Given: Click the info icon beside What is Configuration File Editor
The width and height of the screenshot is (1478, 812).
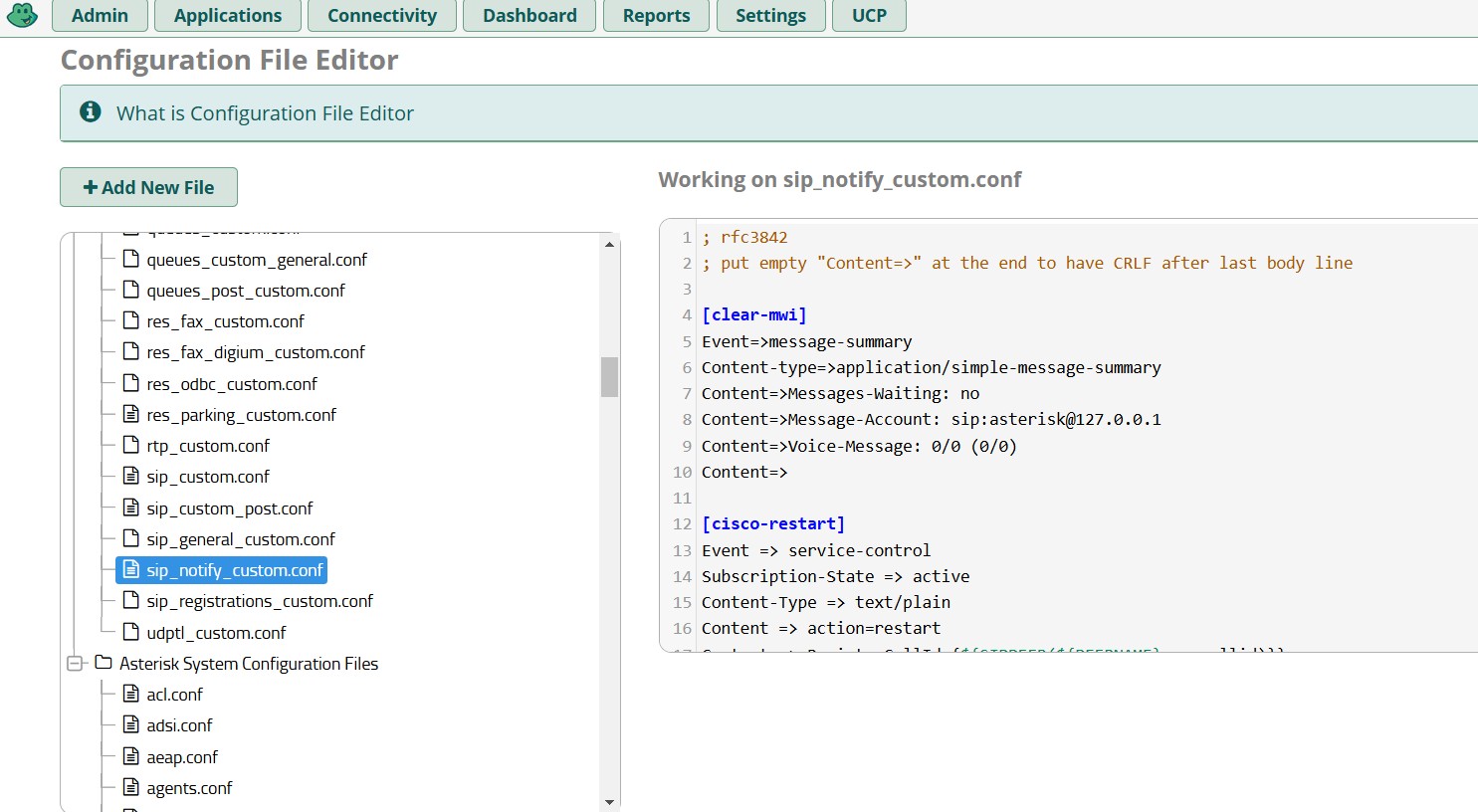Looking at the screenshot, I should click(x=91, y=112).
